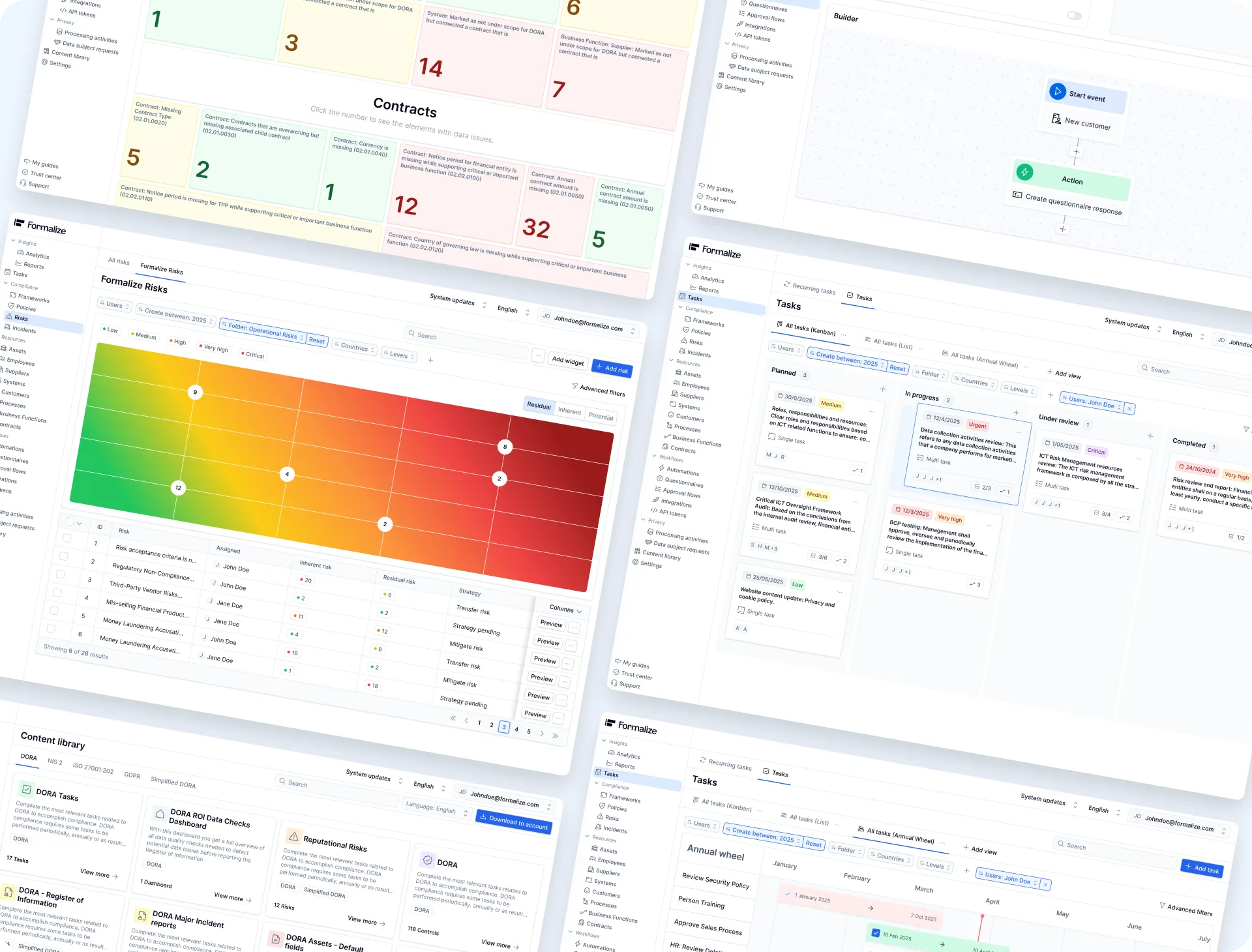The height and width of the screenshot is (952, 1252).
Task: Click red today marker on Annual wheel timeline
Action: tap(982, 916)
